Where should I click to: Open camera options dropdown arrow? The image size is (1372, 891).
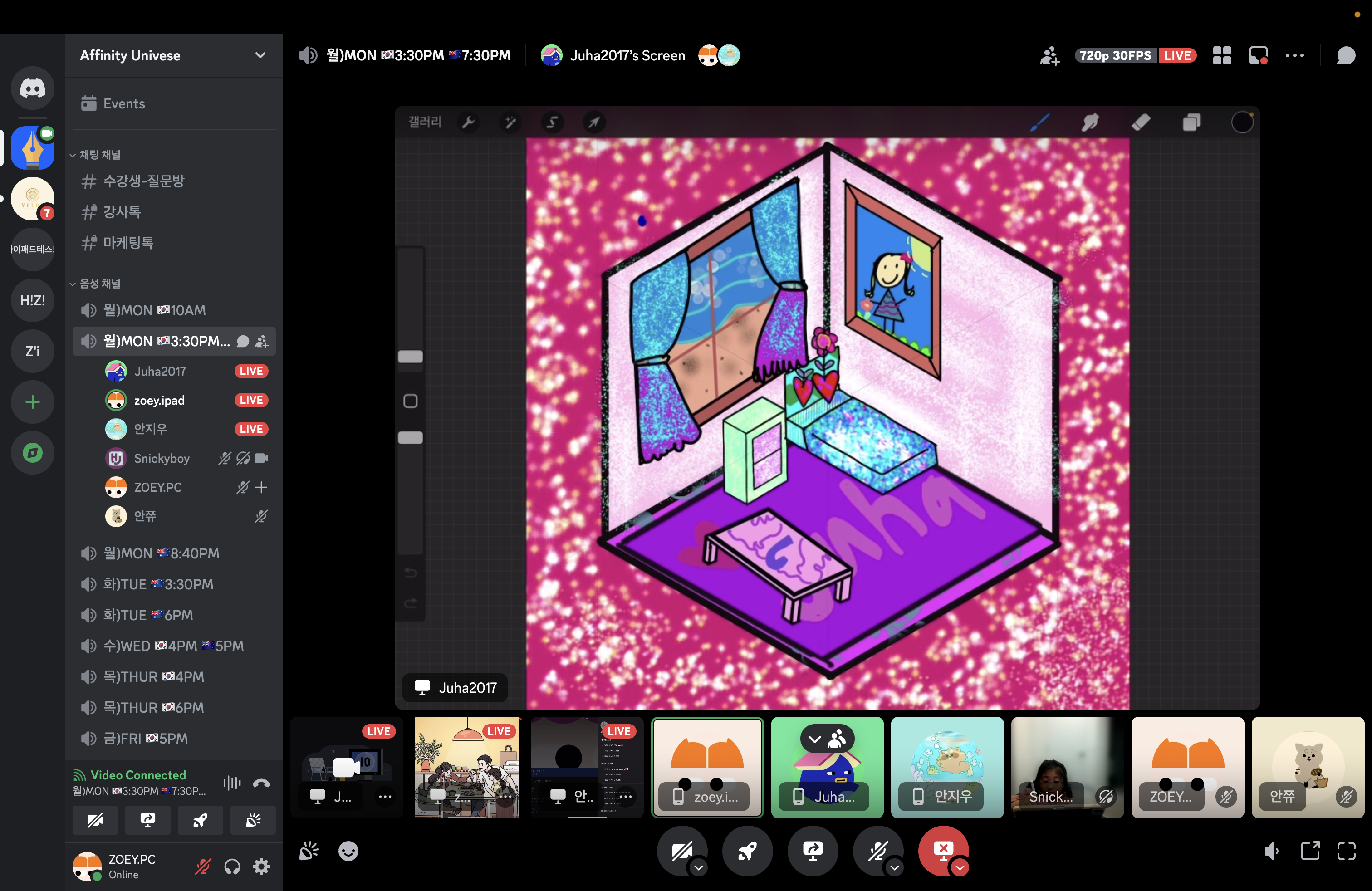click(x=699, y=867)
